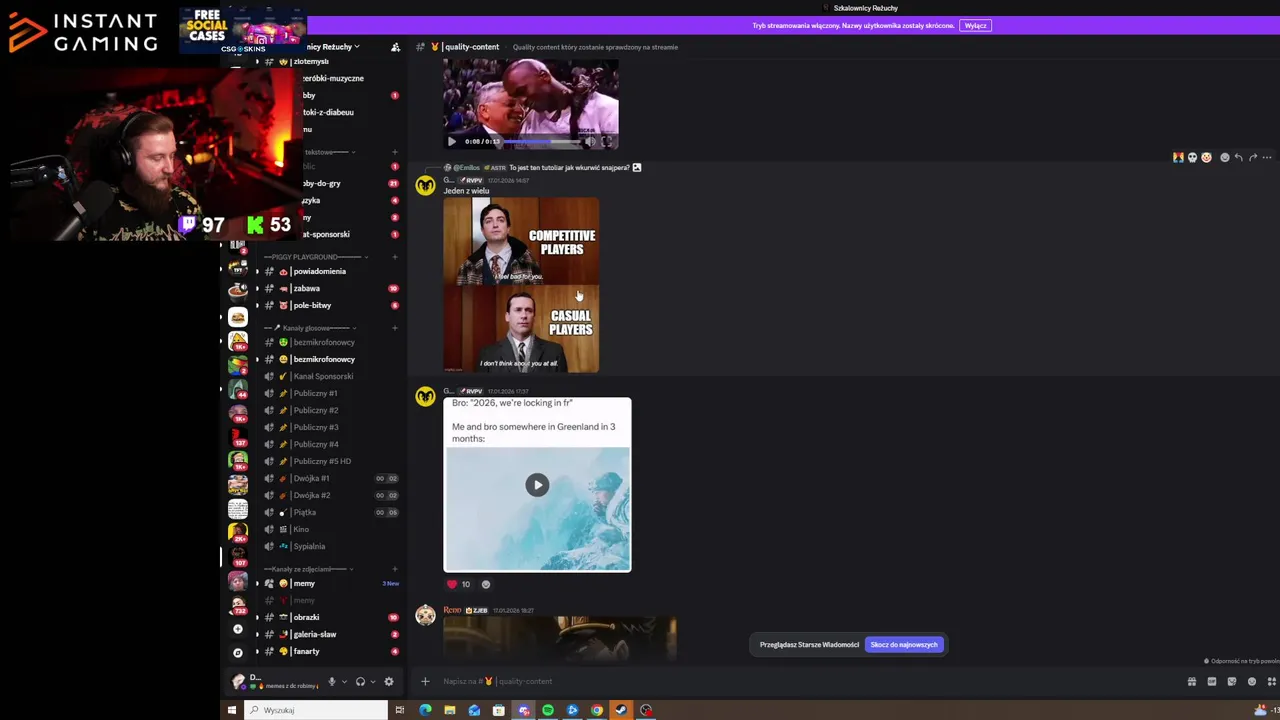Open headphones output options arrow
Screen dimensions: 1280x720
pyautogui.click(x=373, y=682)
